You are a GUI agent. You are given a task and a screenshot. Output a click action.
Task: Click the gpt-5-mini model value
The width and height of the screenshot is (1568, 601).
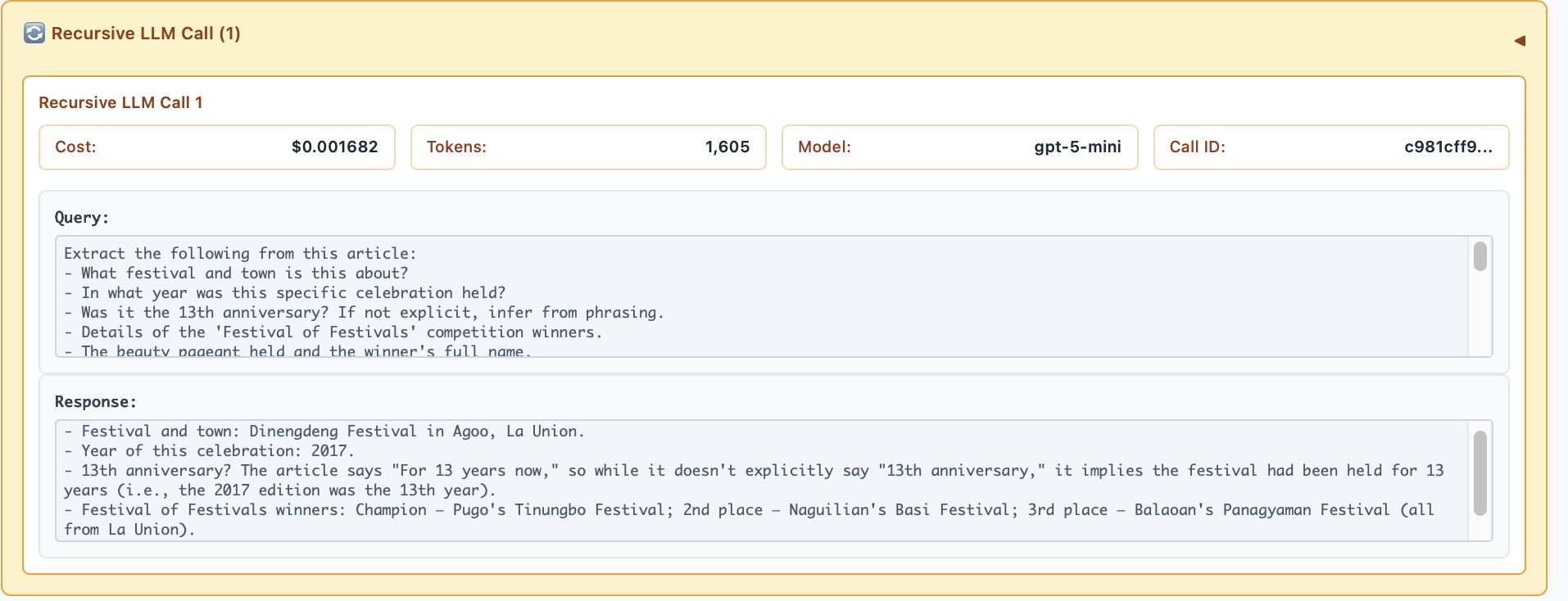(x=1077, y=147)
